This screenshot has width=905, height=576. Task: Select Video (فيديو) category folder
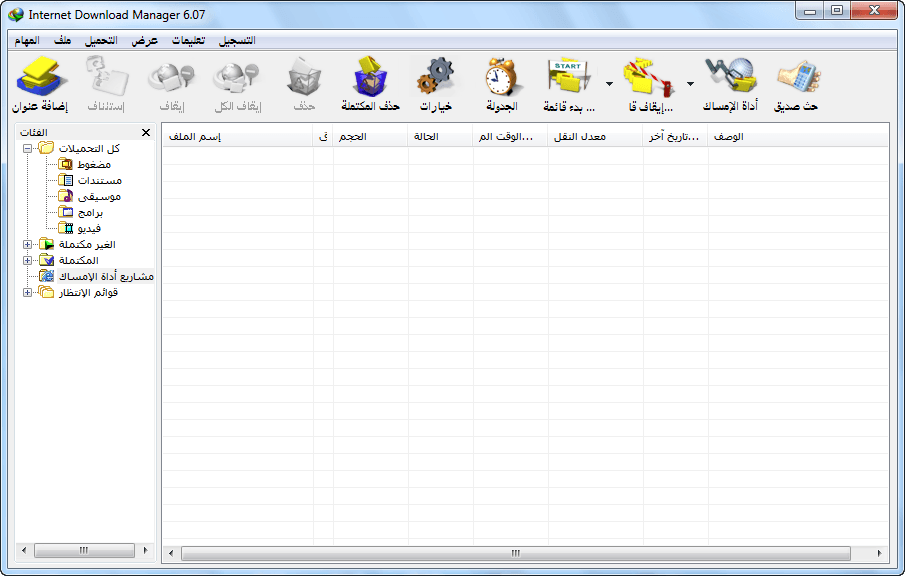point(80,229)
